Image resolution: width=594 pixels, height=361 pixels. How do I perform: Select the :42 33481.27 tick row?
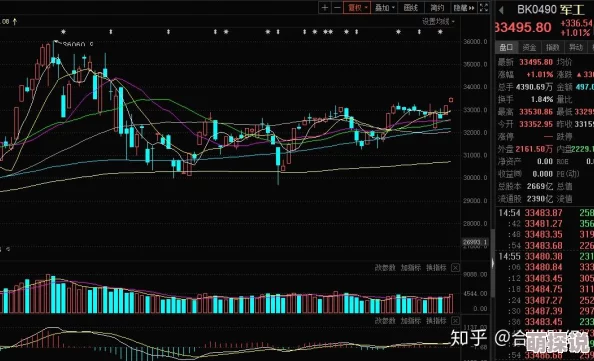coord(546,224)
